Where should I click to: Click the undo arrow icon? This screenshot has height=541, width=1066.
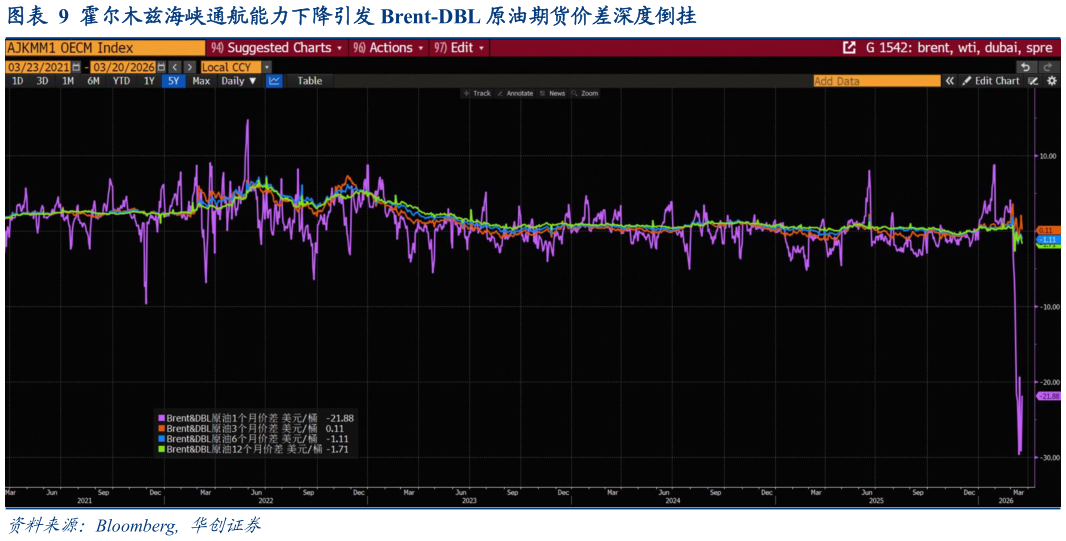pos(1027,67)
